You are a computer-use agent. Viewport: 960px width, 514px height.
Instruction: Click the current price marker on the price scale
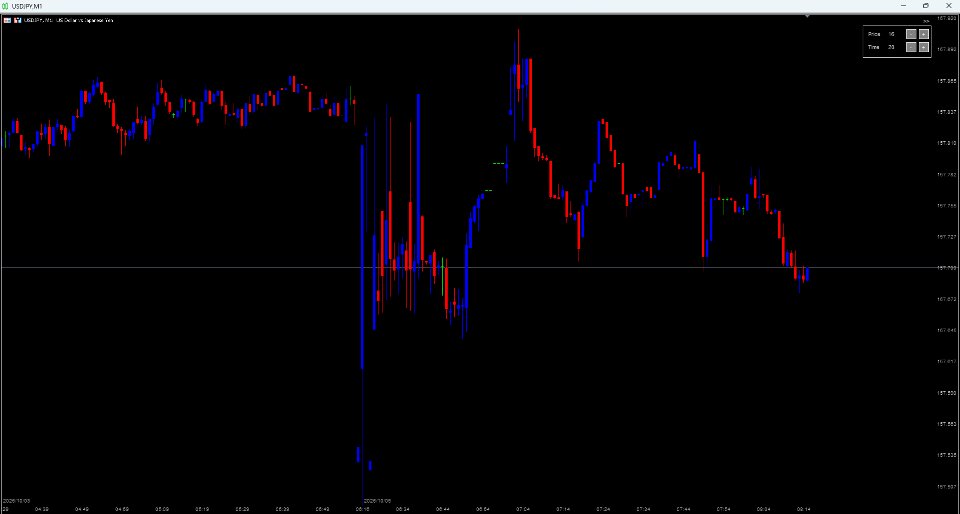point(947,268)
